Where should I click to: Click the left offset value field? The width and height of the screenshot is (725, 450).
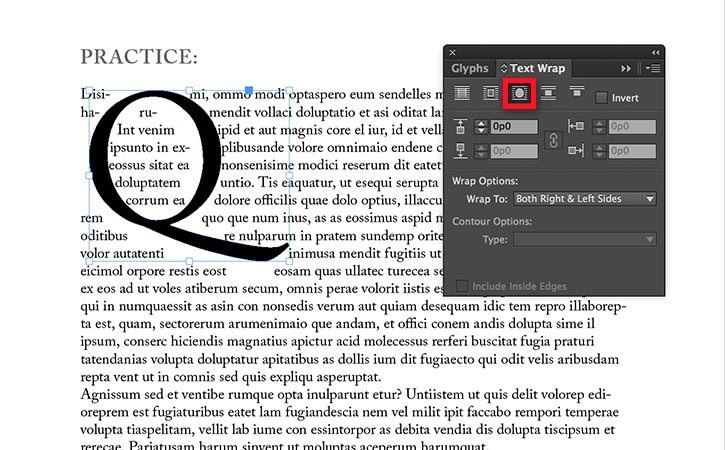[632, 127]
